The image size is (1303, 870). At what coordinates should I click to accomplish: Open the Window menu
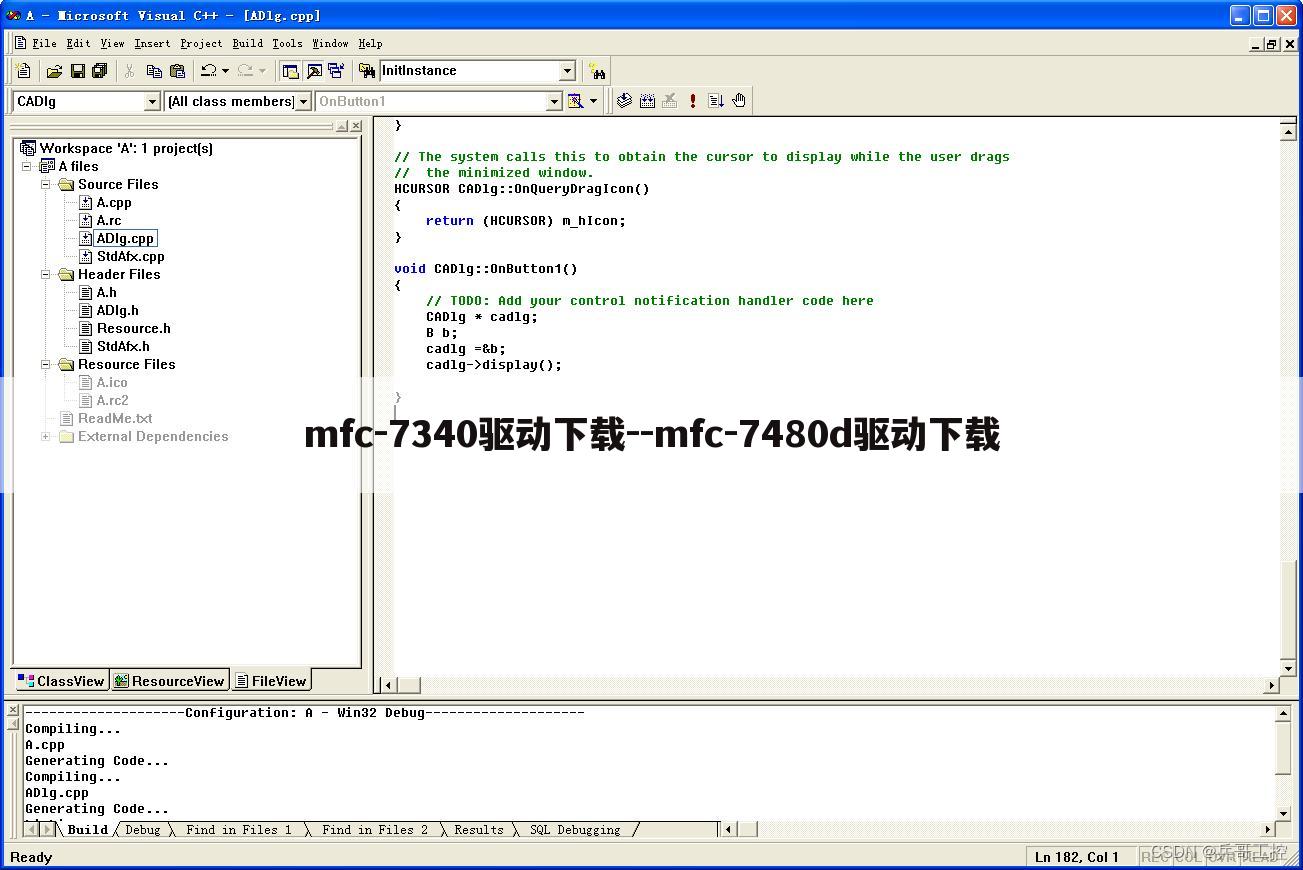tap(330, 43)
